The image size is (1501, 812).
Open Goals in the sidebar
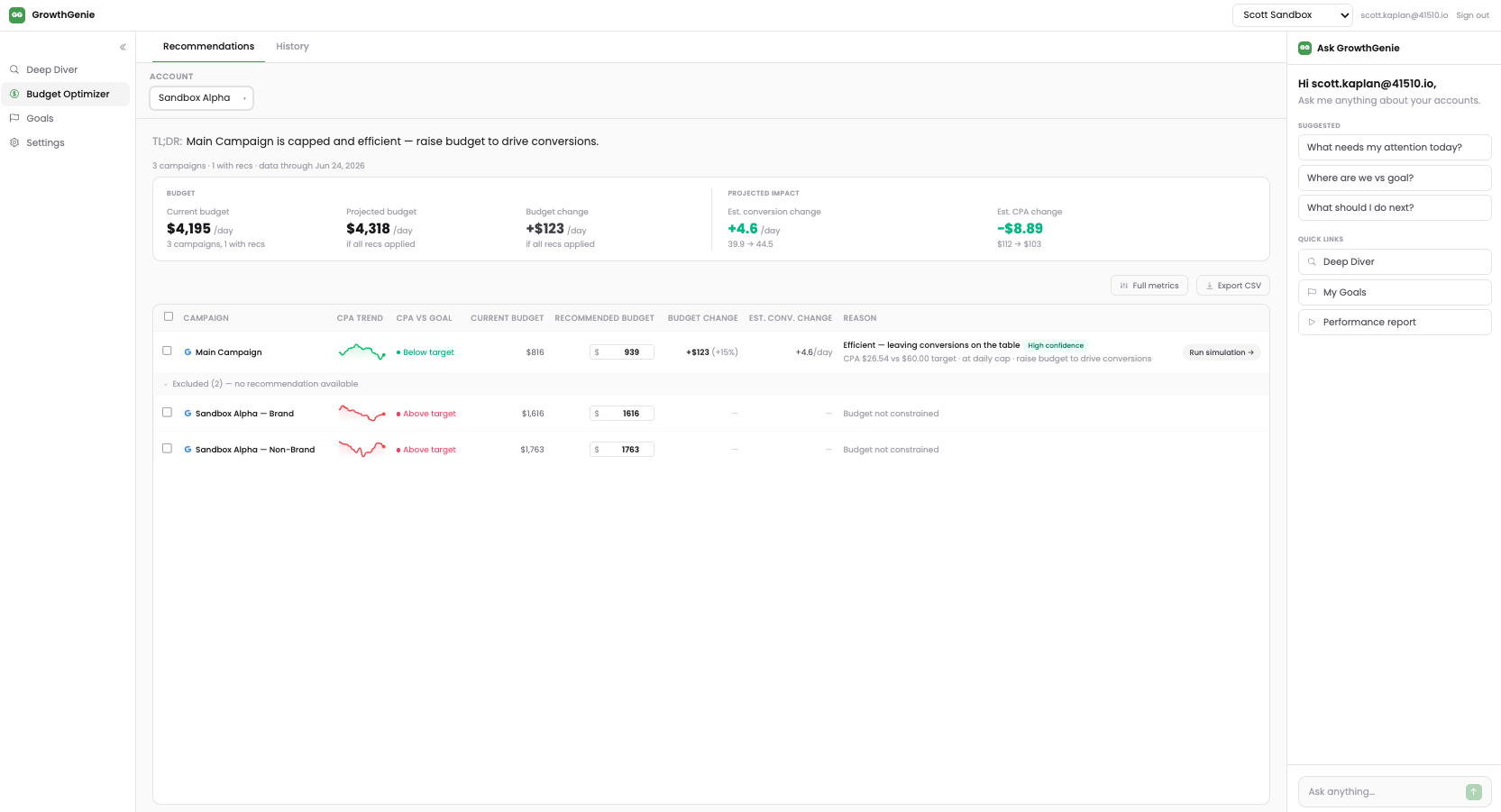click(66, 118)
